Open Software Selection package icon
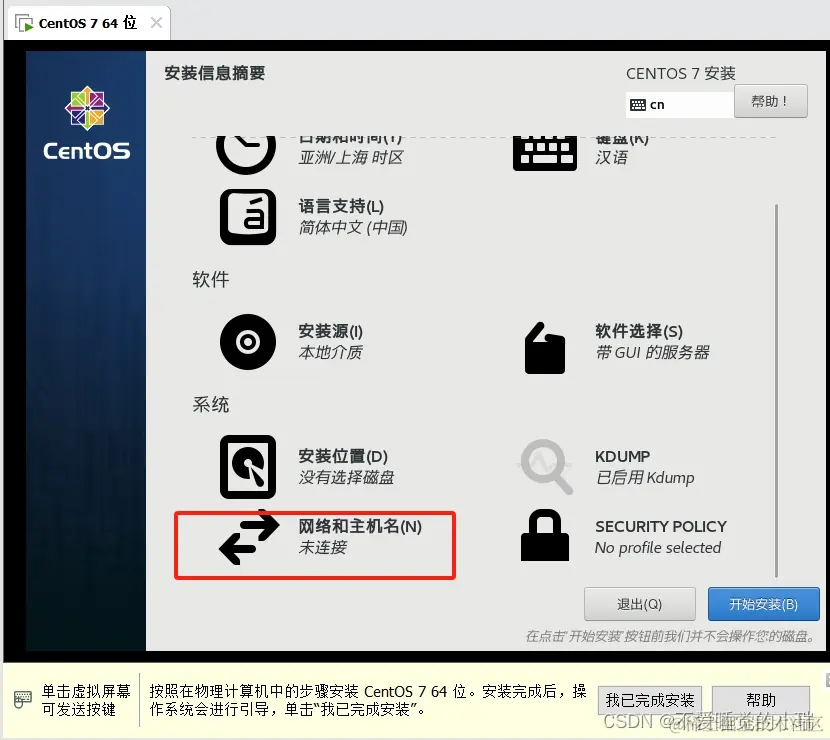This screenshot has width=830, height=740. click(545, 348)
